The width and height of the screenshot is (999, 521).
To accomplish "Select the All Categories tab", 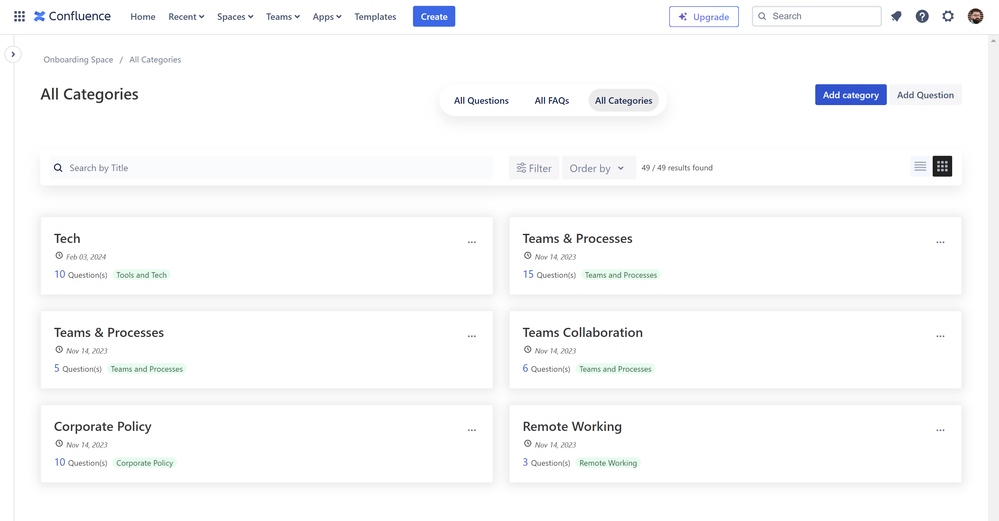I will (x=624, y=101).
